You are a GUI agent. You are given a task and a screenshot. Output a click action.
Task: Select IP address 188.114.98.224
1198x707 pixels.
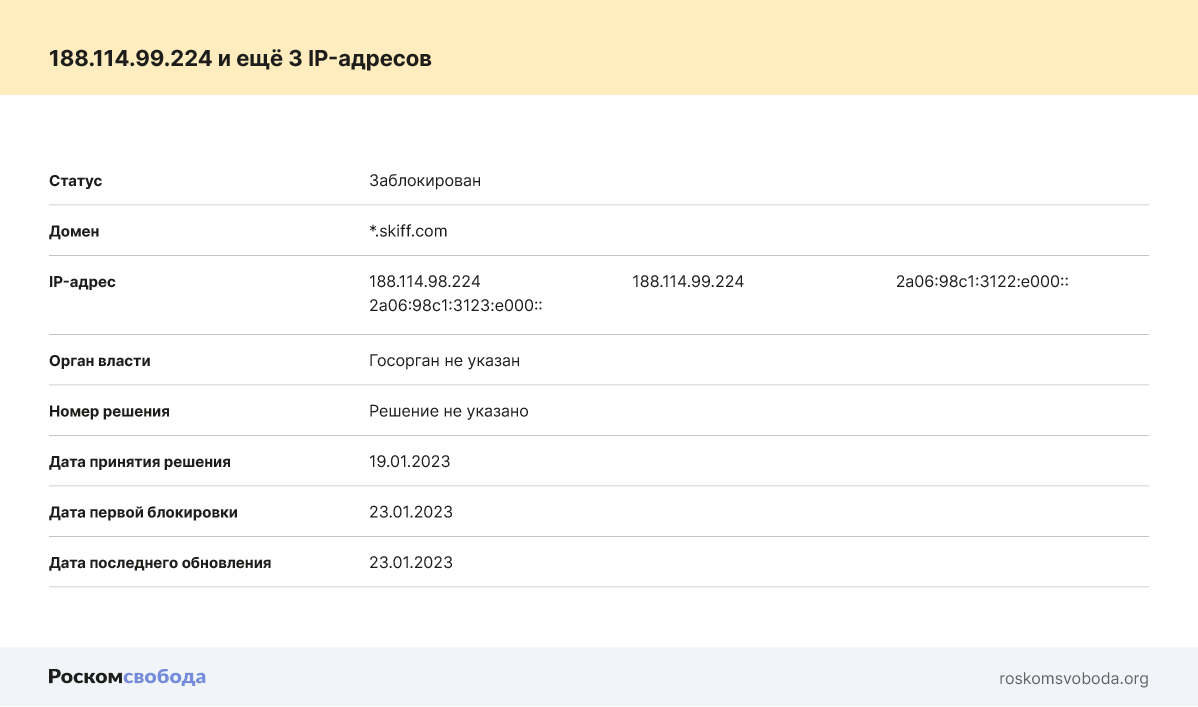pyautogui.click(x=425, y=282)
